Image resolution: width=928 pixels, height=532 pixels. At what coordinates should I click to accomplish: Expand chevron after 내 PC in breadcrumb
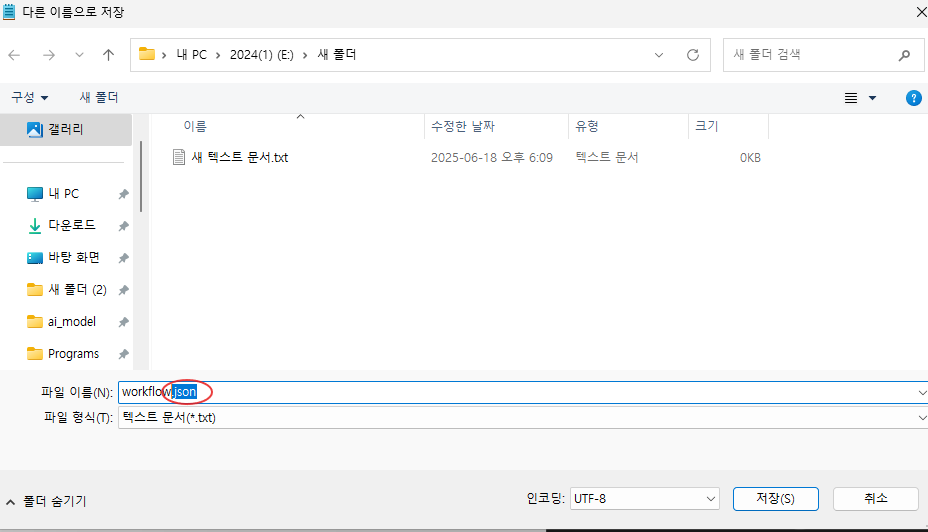click(x=218, y=55)
